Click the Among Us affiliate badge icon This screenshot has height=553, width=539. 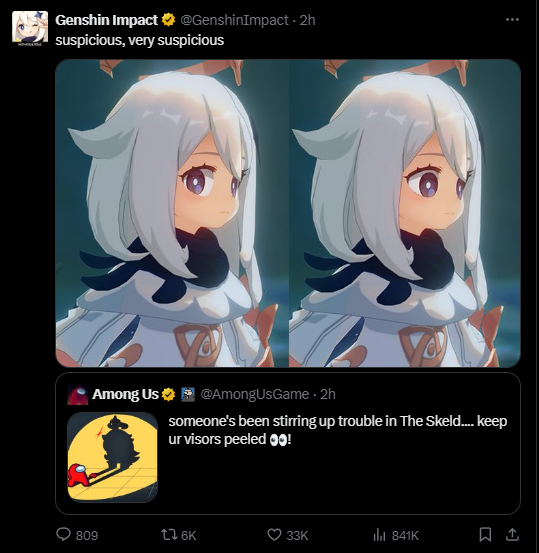[188, 394]
